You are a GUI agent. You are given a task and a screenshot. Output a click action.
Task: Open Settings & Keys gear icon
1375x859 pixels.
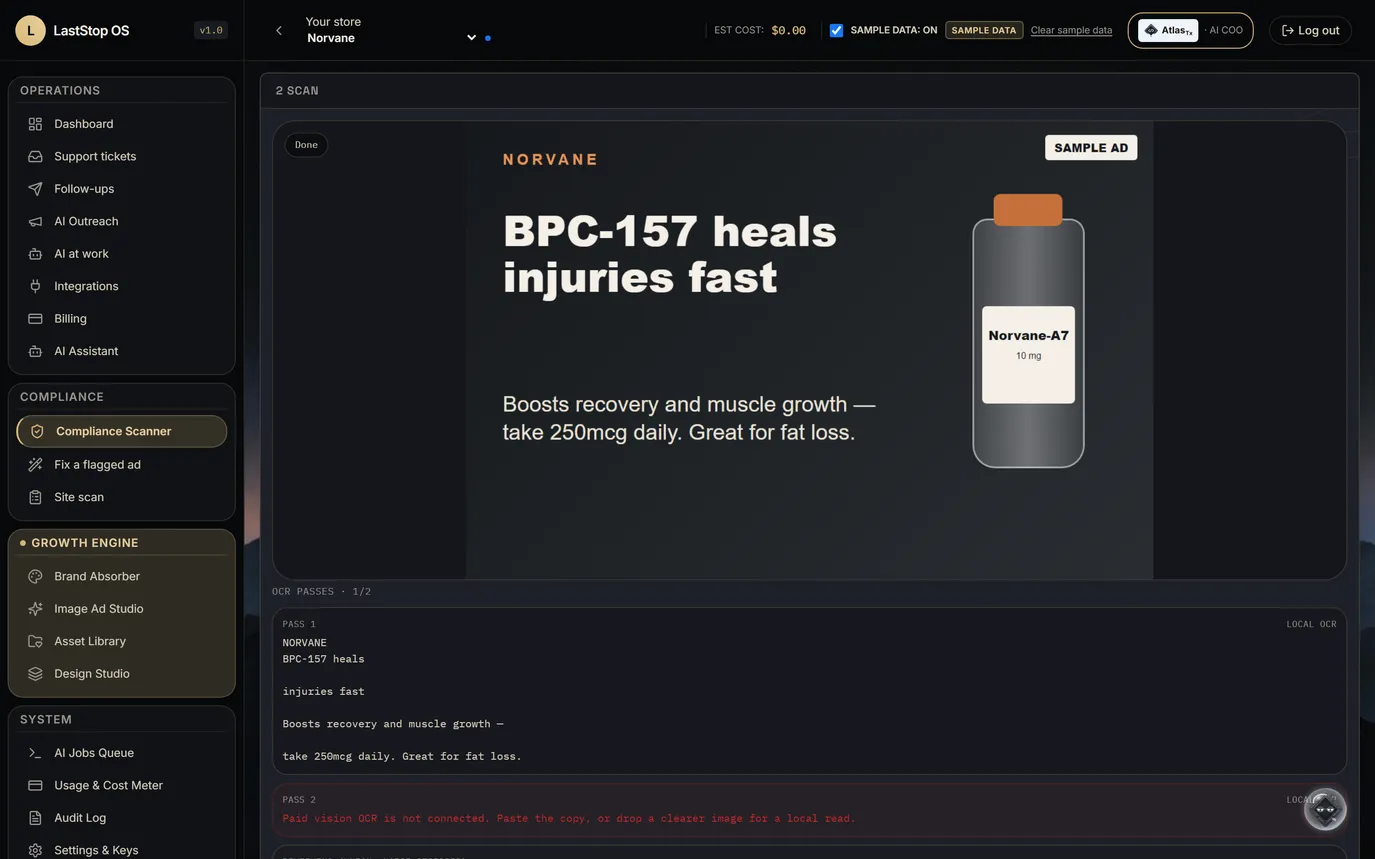[35, 850]
